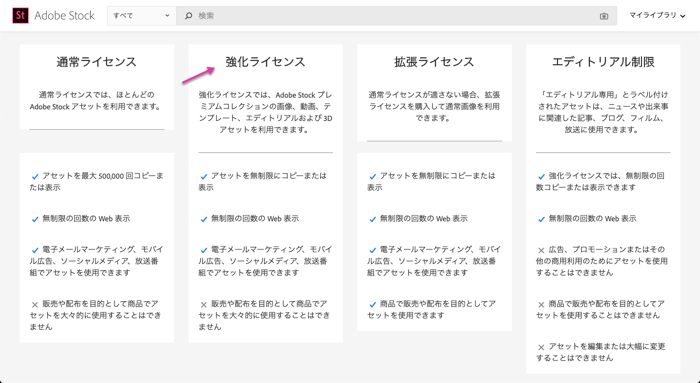Click the X icon in 通常ライセンス card
Screen dimensions: 700x383
(35, 304)
